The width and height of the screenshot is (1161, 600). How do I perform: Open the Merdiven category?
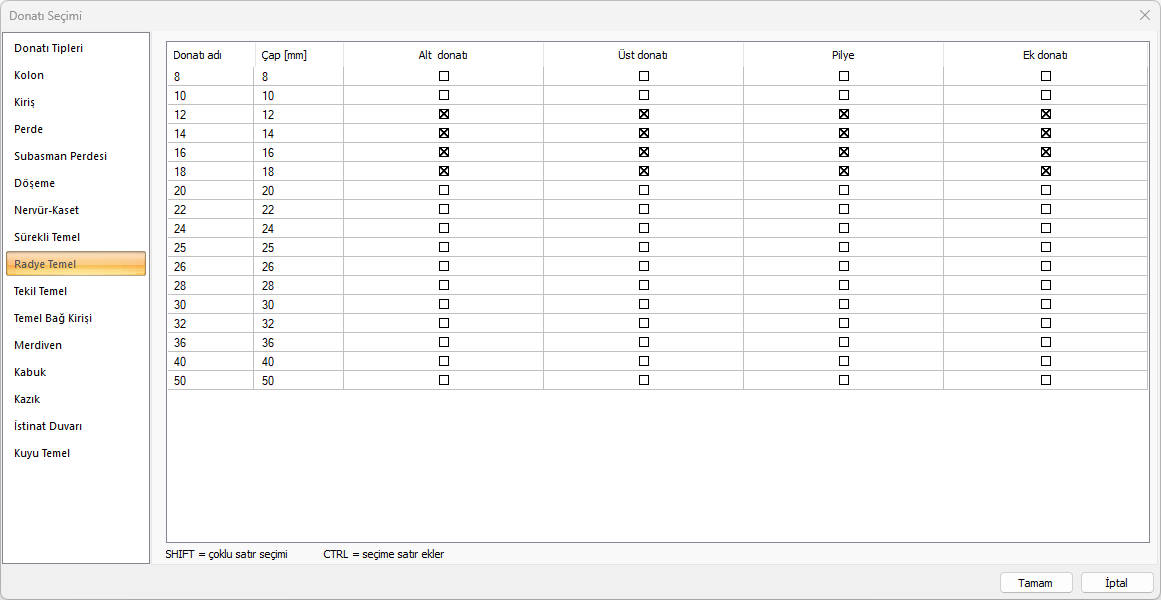[38, 345]
